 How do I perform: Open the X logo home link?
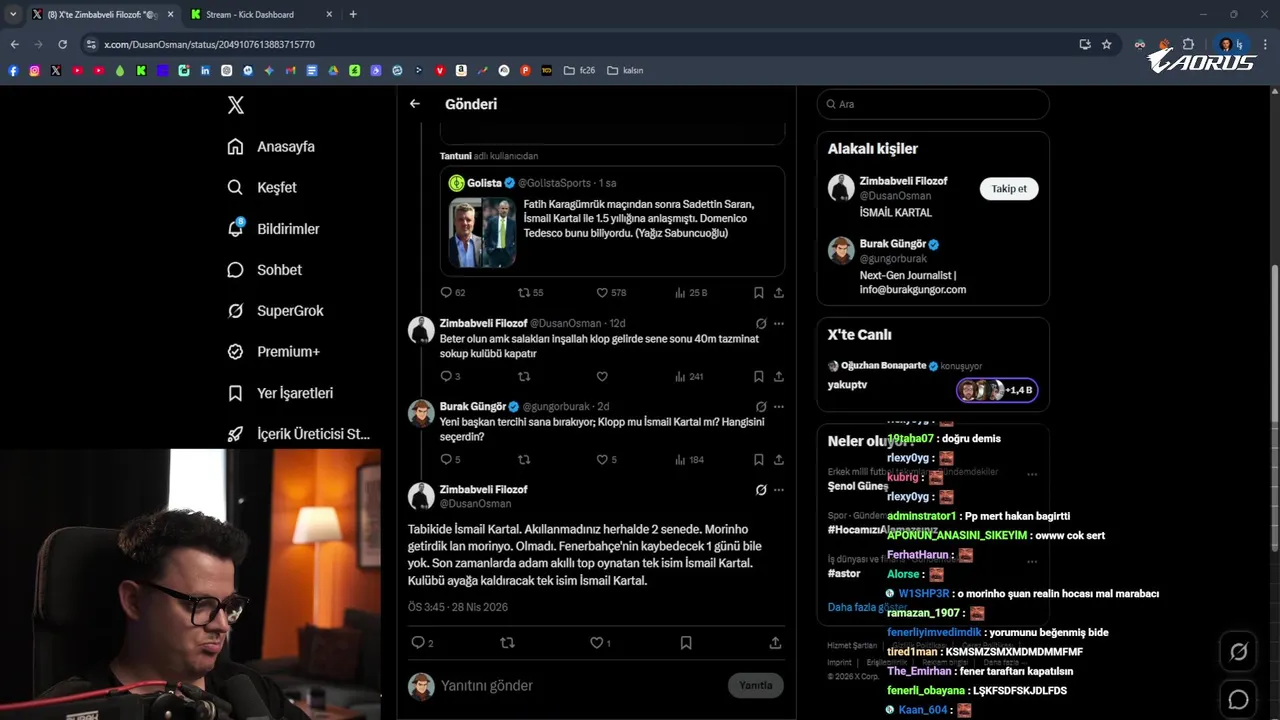236,105
